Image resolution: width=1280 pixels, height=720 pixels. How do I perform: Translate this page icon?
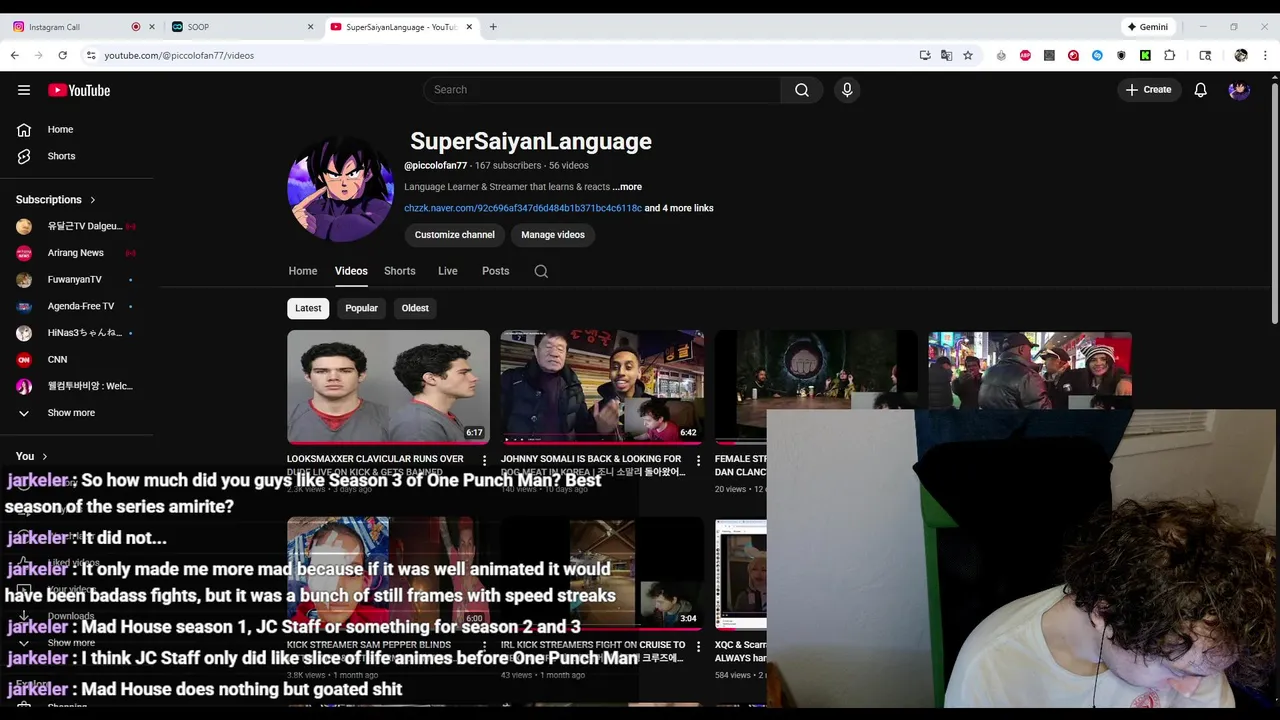click(x=946, y=55)
